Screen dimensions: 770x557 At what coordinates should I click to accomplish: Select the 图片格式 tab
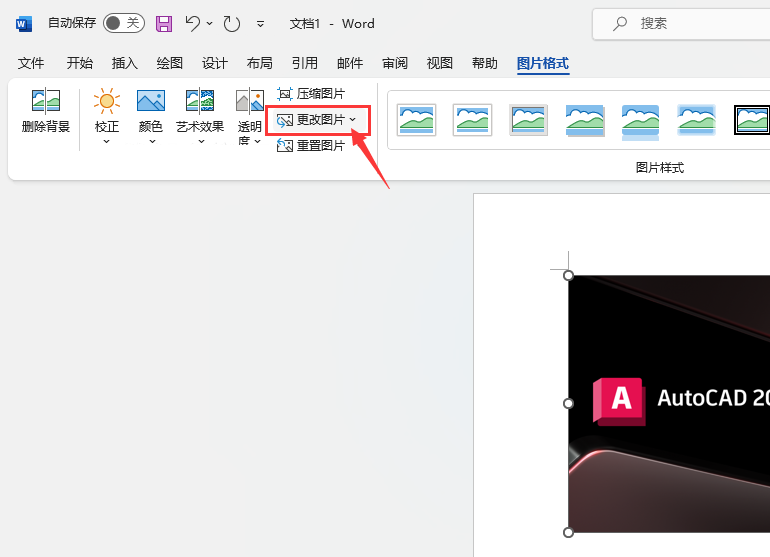tap(543, 63)
